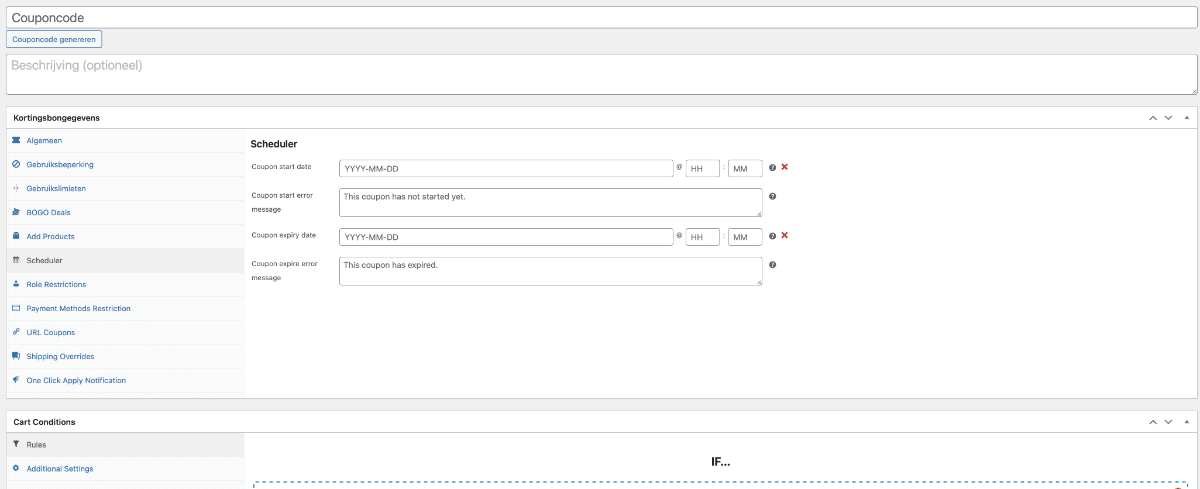Click the gear icon for Additional Settings

click(x=16, y=468)
